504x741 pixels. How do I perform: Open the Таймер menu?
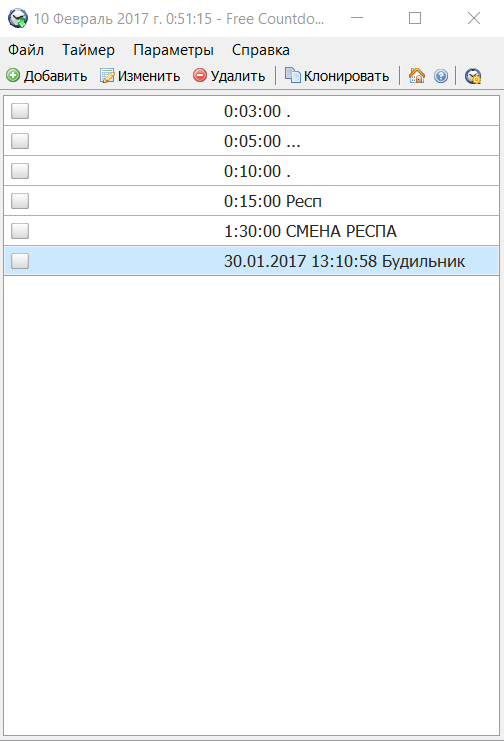[x=88, y=50]
